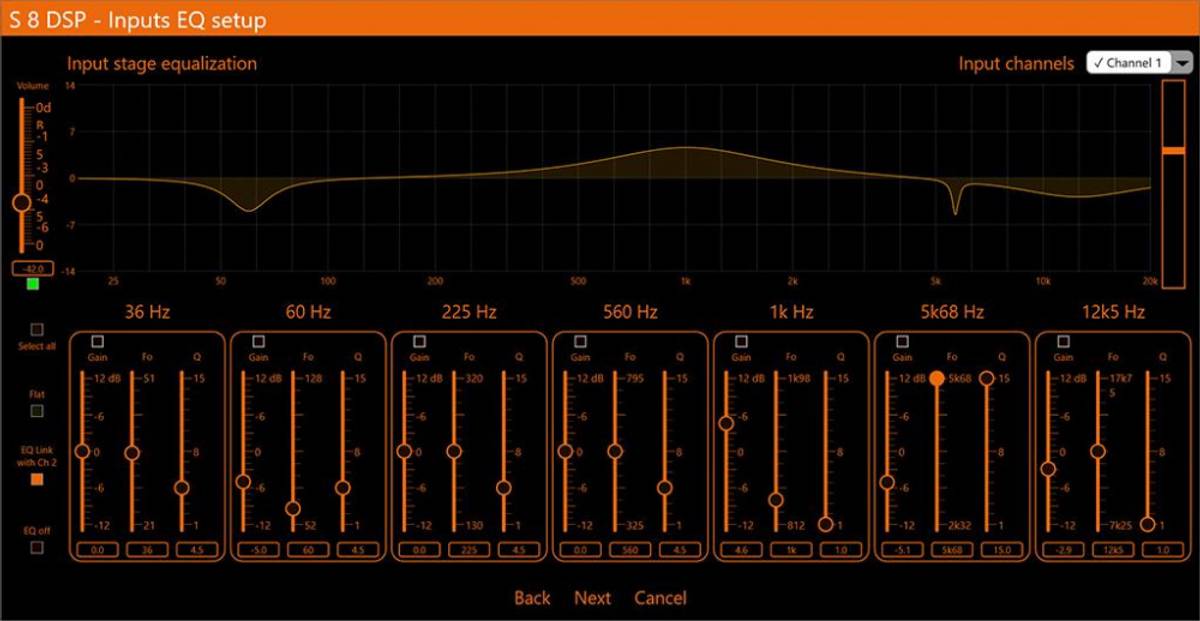The width and height of the screenshot is (1200, 621).
Task: Check the Select all box
Action: point(37,329)
